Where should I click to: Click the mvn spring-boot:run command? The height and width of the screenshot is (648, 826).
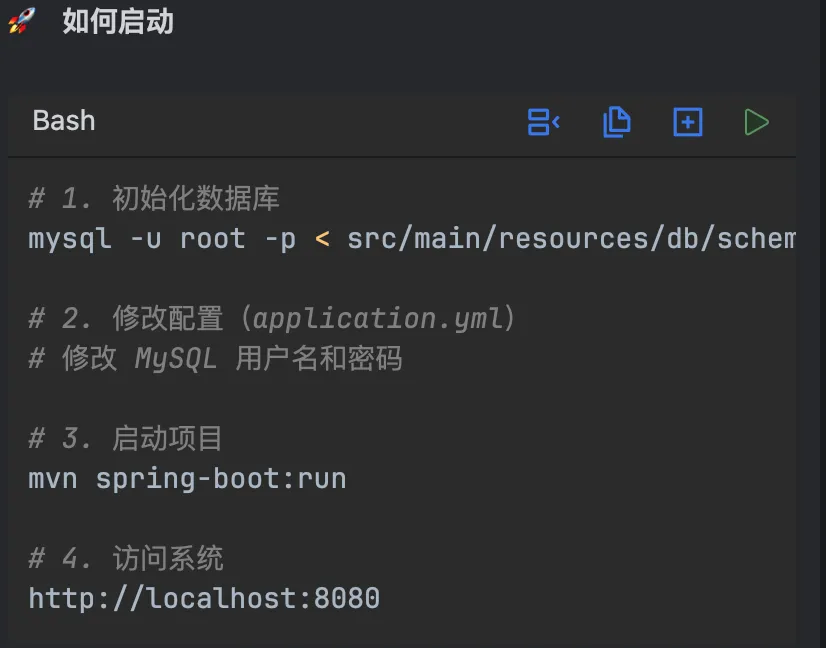[187, 479]
